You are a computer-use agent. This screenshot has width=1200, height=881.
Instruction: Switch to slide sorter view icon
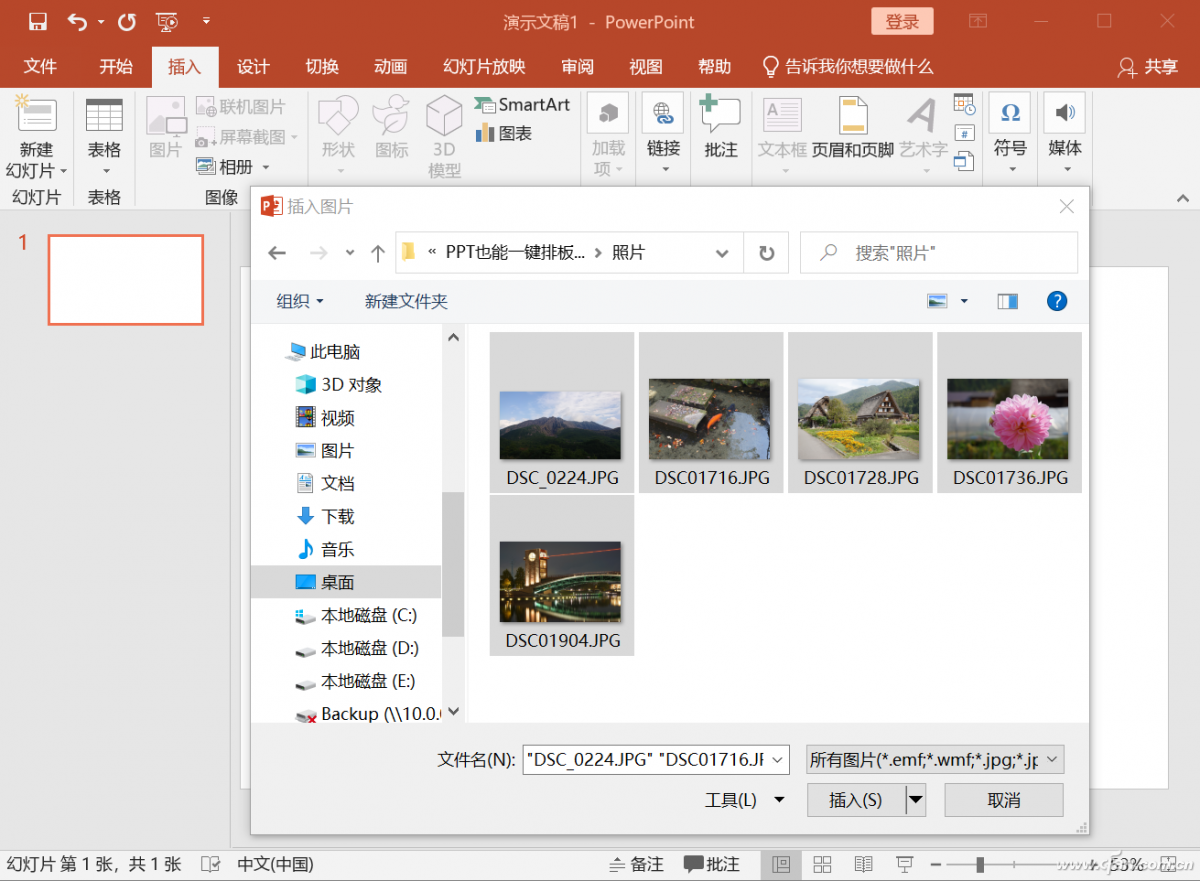(822, 864)
